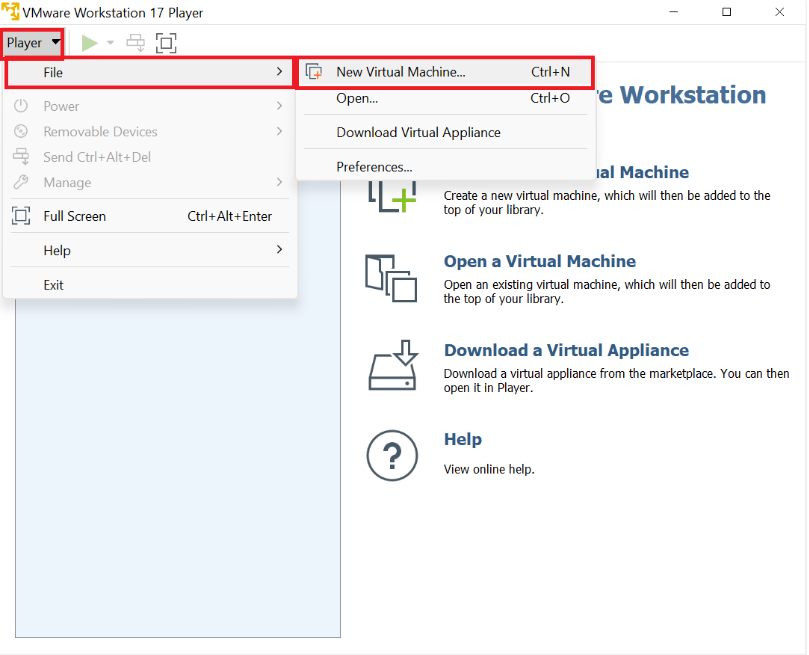Open the Help submenu entry
The height and width of the screenshot is (655, 809).
[x=149, y=250]
